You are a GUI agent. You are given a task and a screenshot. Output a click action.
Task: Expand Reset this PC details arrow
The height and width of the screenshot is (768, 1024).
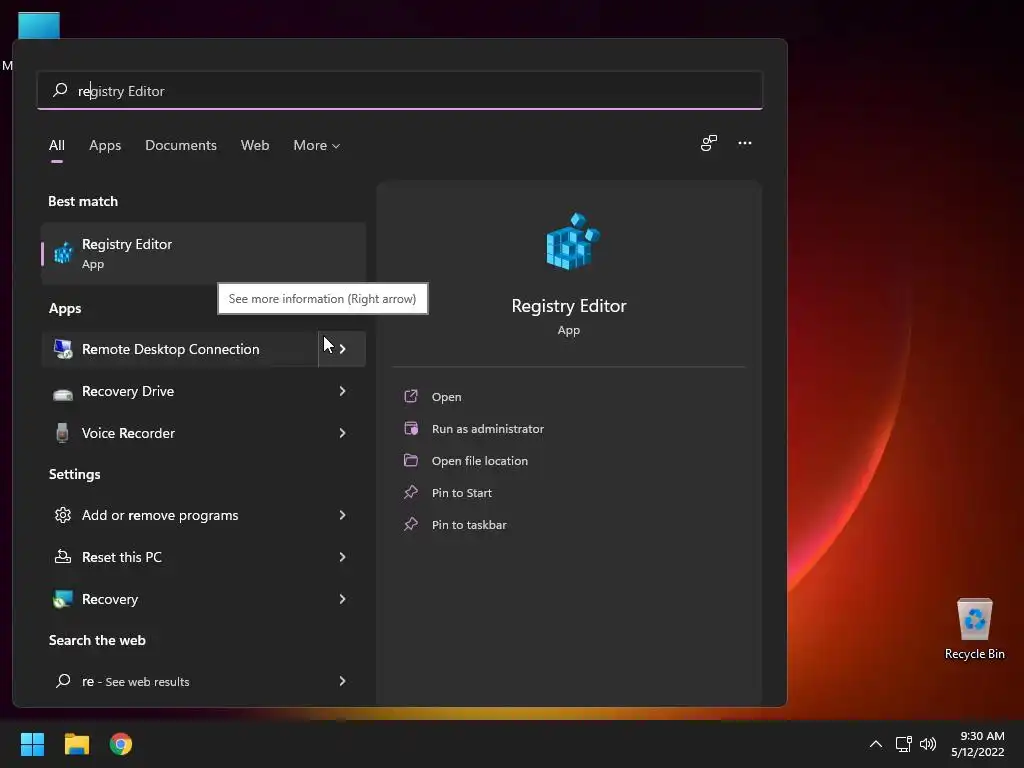342,556
